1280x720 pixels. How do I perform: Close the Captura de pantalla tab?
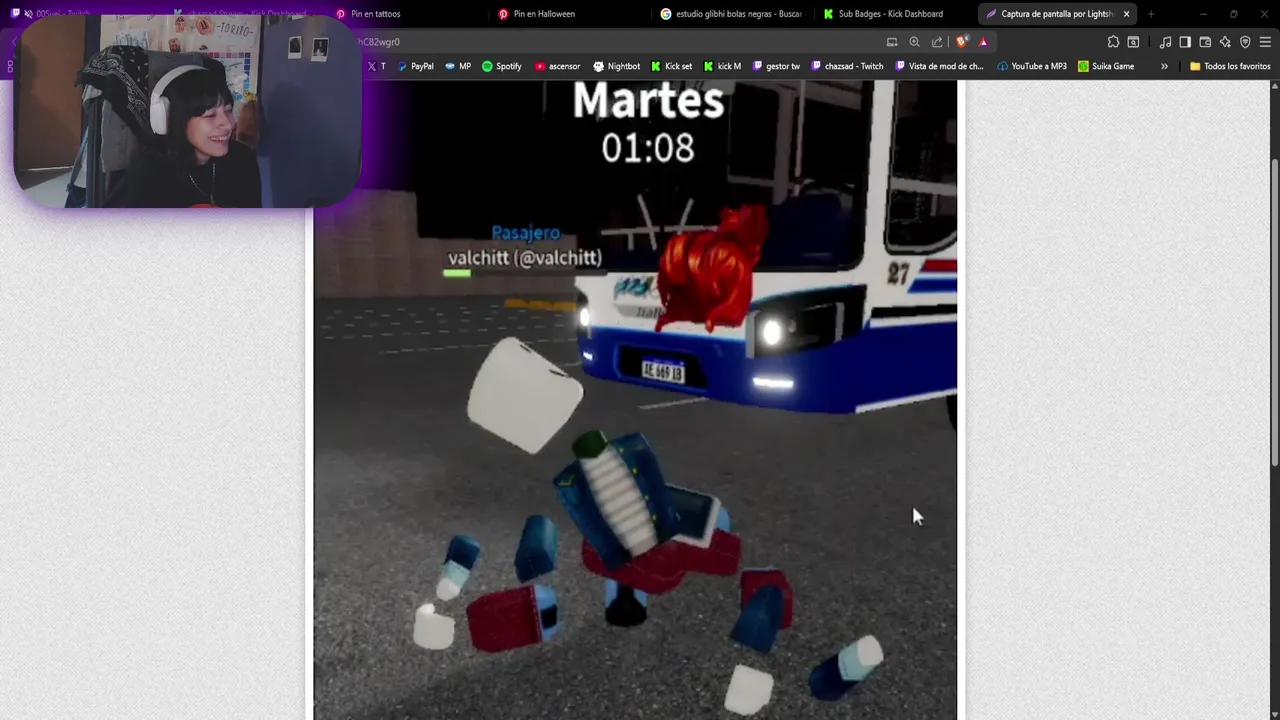coord(1127,14)
